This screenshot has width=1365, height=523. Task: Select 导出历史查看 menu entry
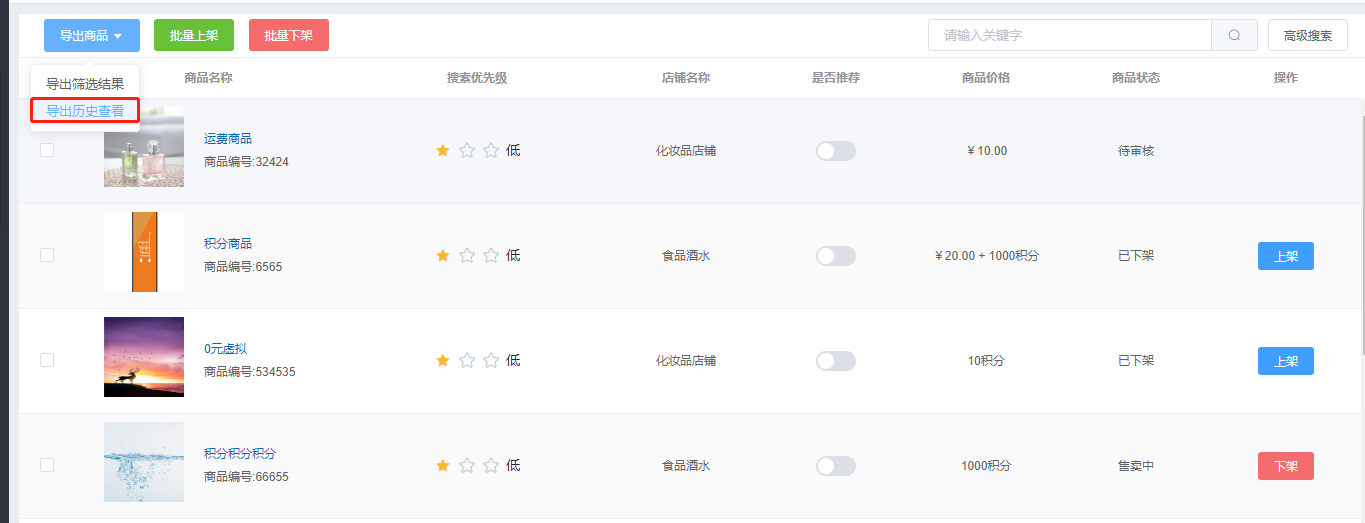[x=85, y=110]
